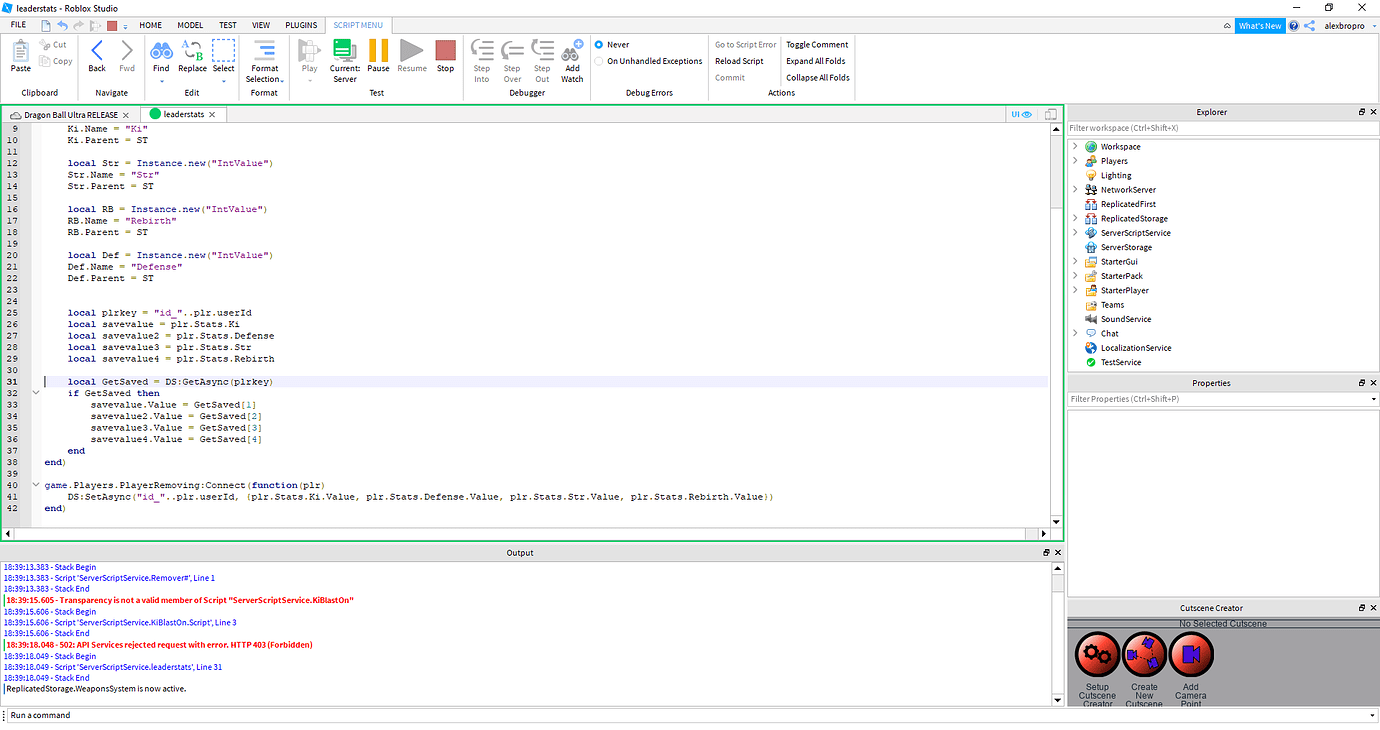Select the Never pause option
The height and width of the screenshot is (730, 1380).
click(600, 44)
